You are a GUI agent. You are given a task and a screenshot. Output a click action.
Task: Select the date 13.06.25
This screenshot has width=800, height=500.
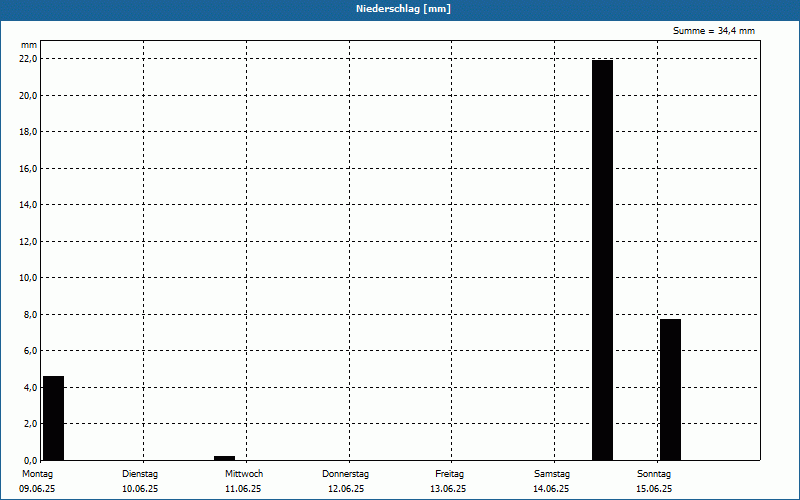(x=448, y=489)
